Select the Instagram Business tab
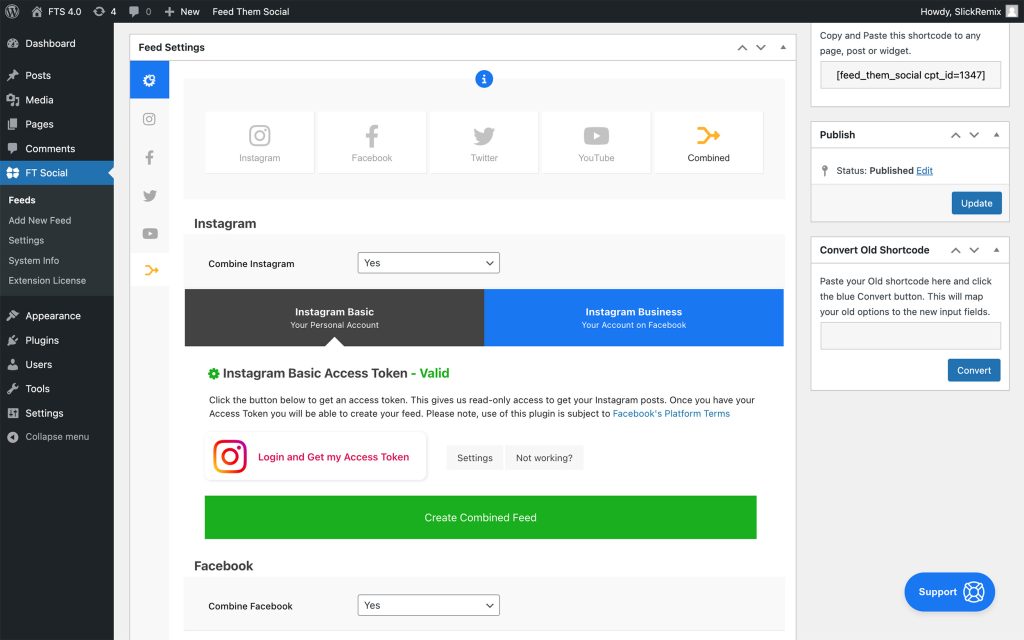Viewport: 1024px width, 640px height. (x=633, y=317)
